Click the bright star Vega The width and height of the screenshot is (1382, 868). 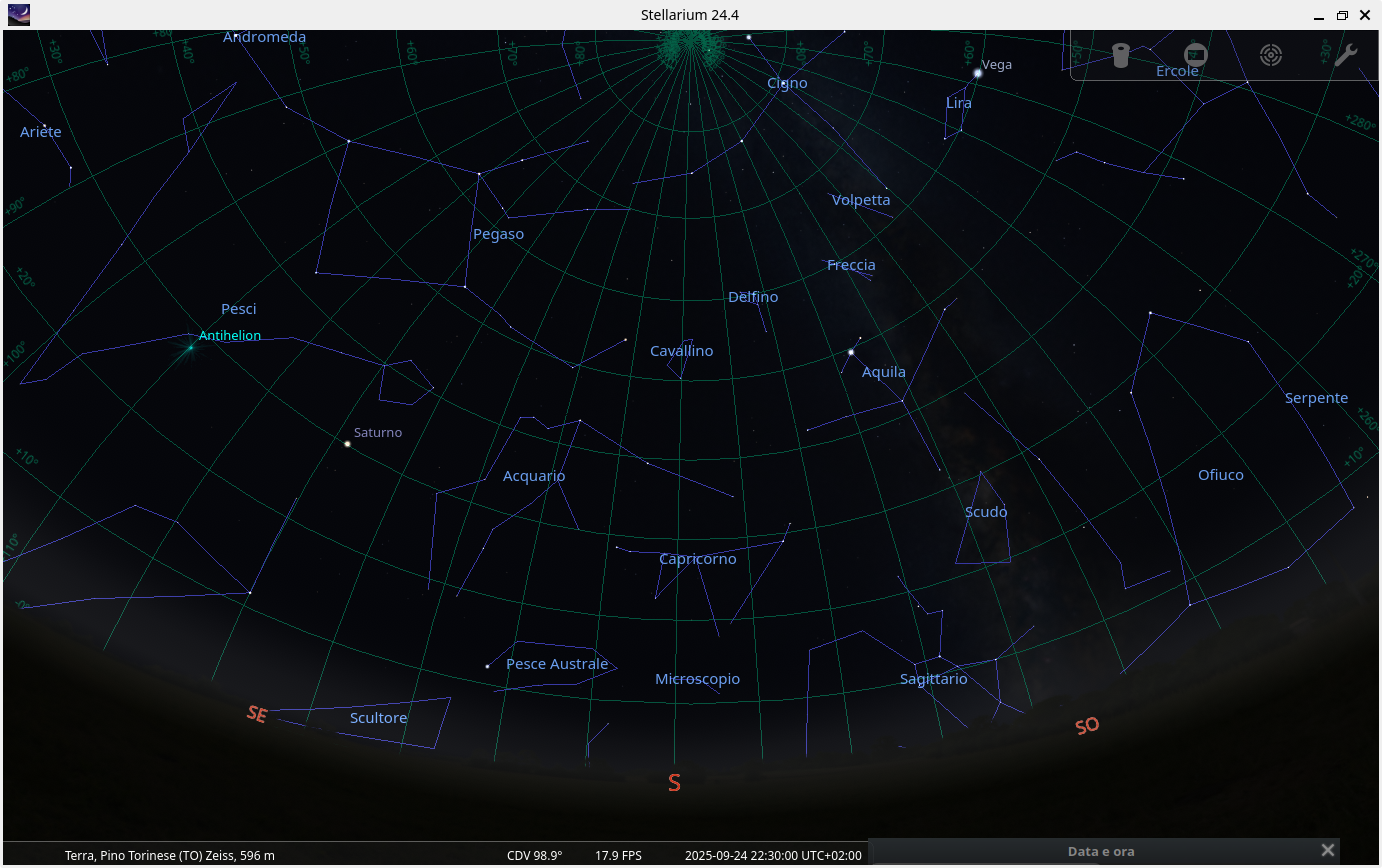tap(975, 73)
